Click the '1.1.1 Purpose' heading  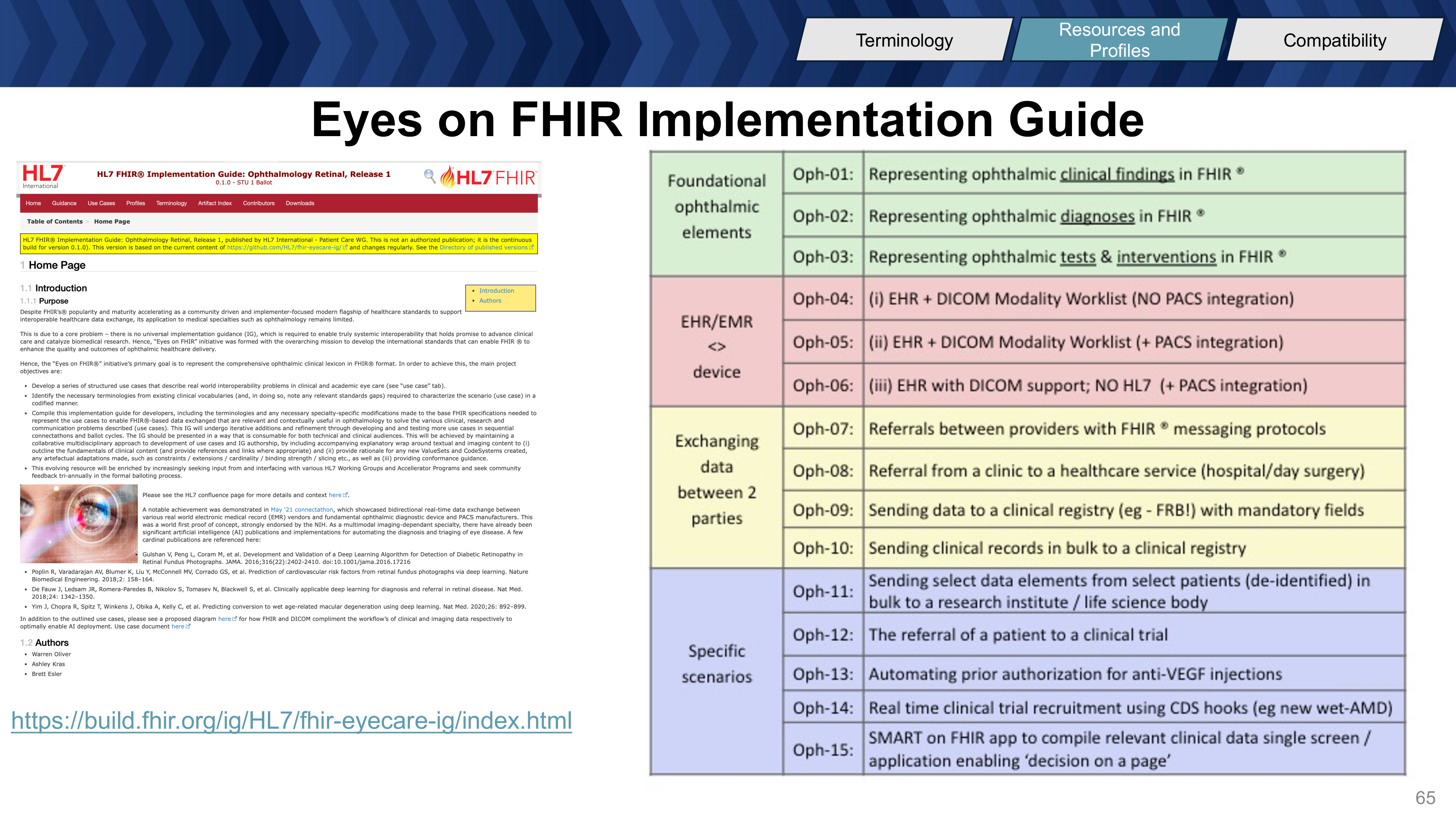pyautogui.click(x=44, y=301)
